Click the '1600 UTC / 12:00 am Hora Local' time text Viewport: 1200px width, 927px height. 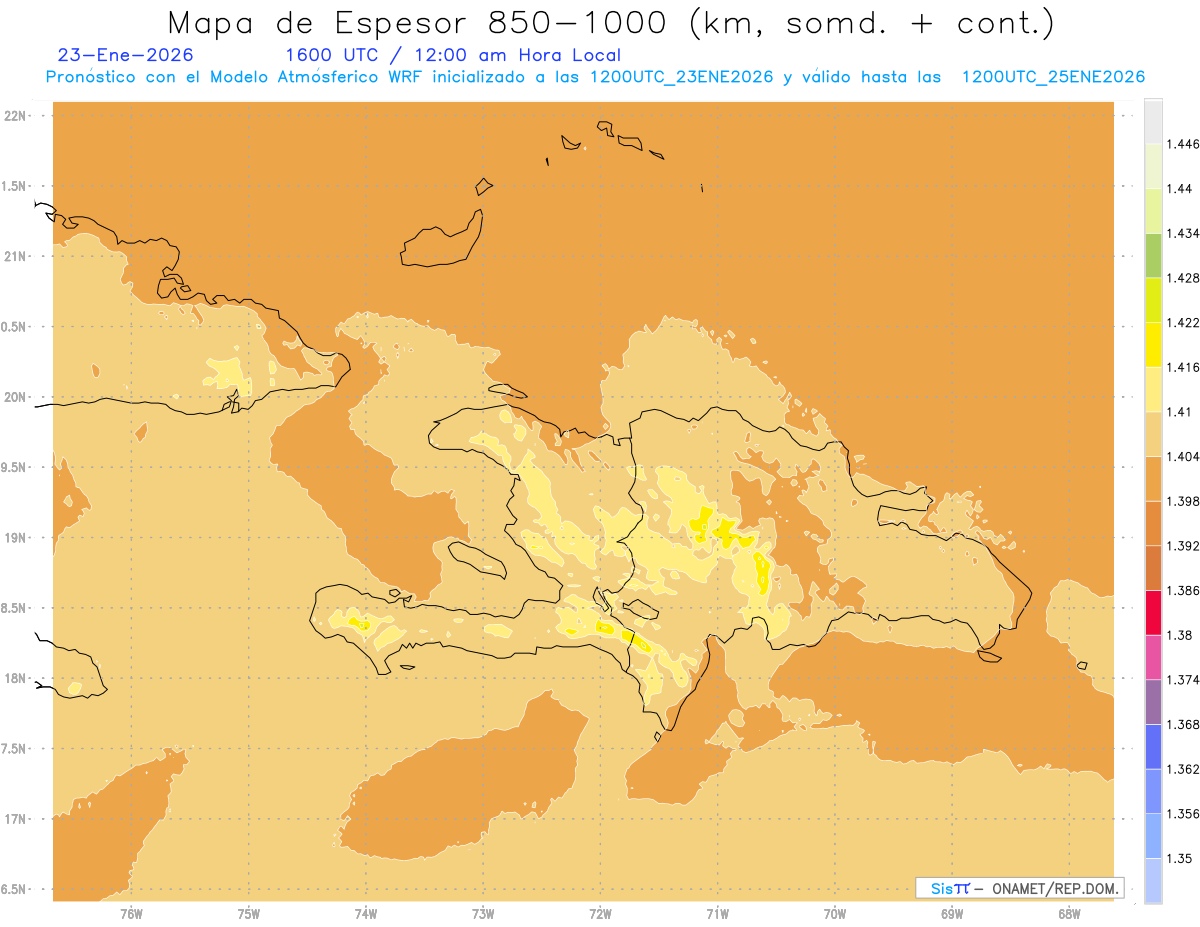(x=453, y=56)
